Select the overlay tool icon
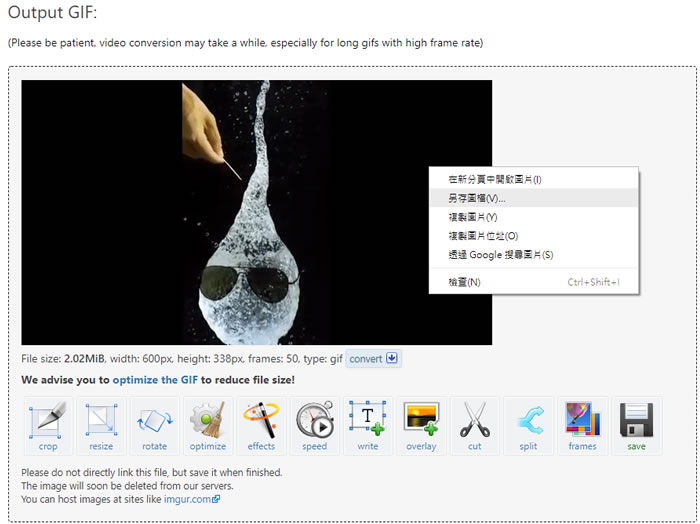The height and width of the screenshot is (524, 700). pyautogui.click(x=421, y=425)
